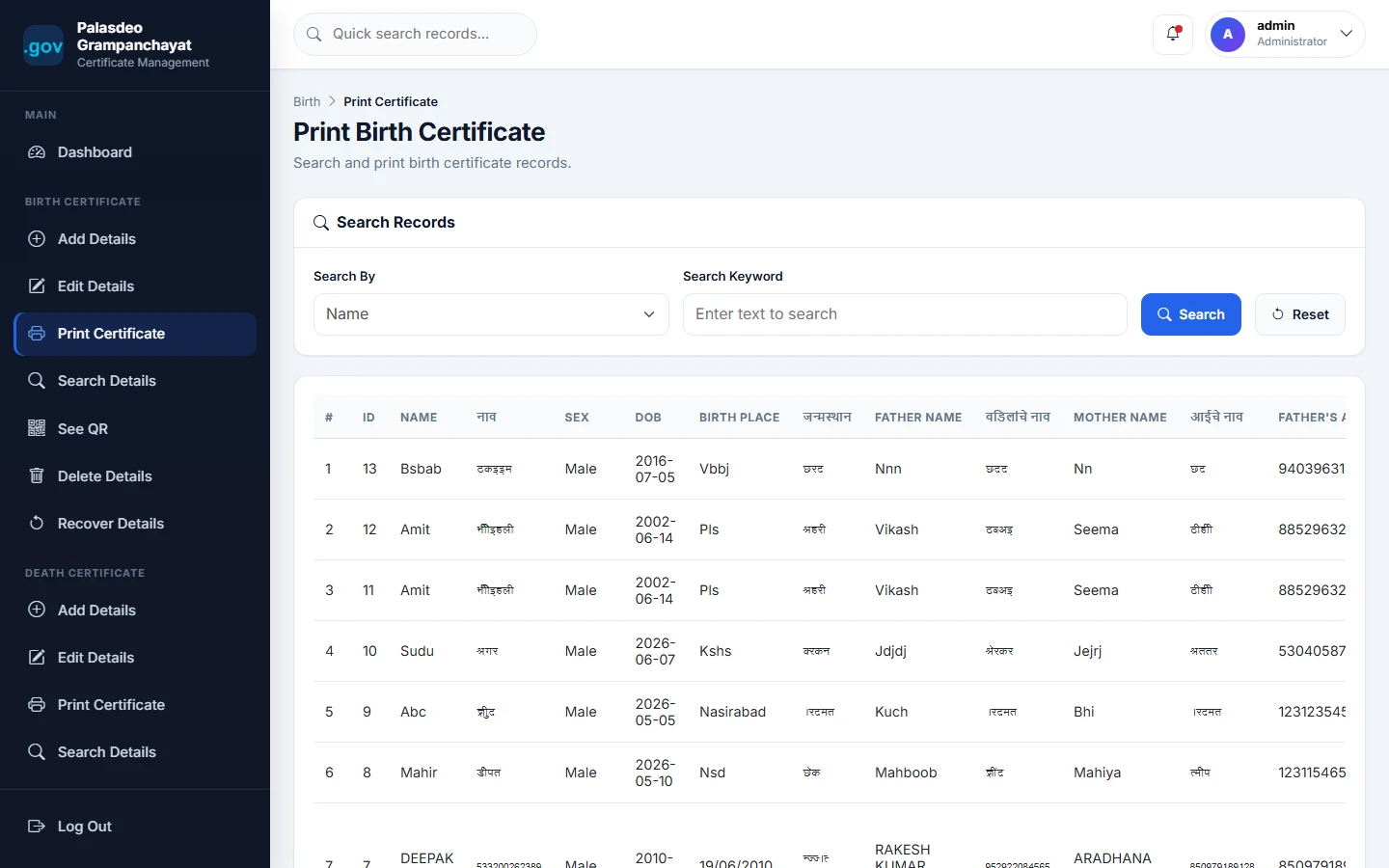The image size is (1389, 868).
Task: Click the Search Records header magnifier icon
Action: point(321,223)
